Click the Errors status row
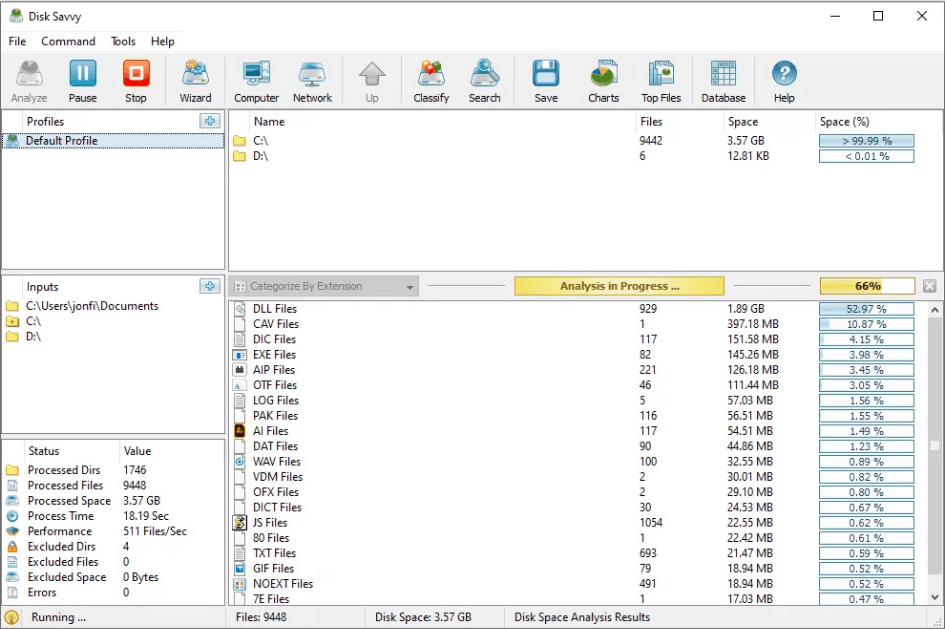This screenshot has height=629, width=945. pos(113,592)
